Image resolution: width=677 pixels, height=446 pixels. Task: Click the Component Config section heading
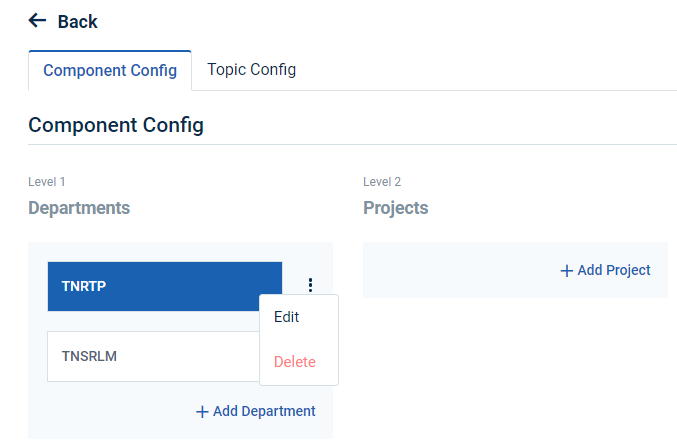(x=116, y=125)
